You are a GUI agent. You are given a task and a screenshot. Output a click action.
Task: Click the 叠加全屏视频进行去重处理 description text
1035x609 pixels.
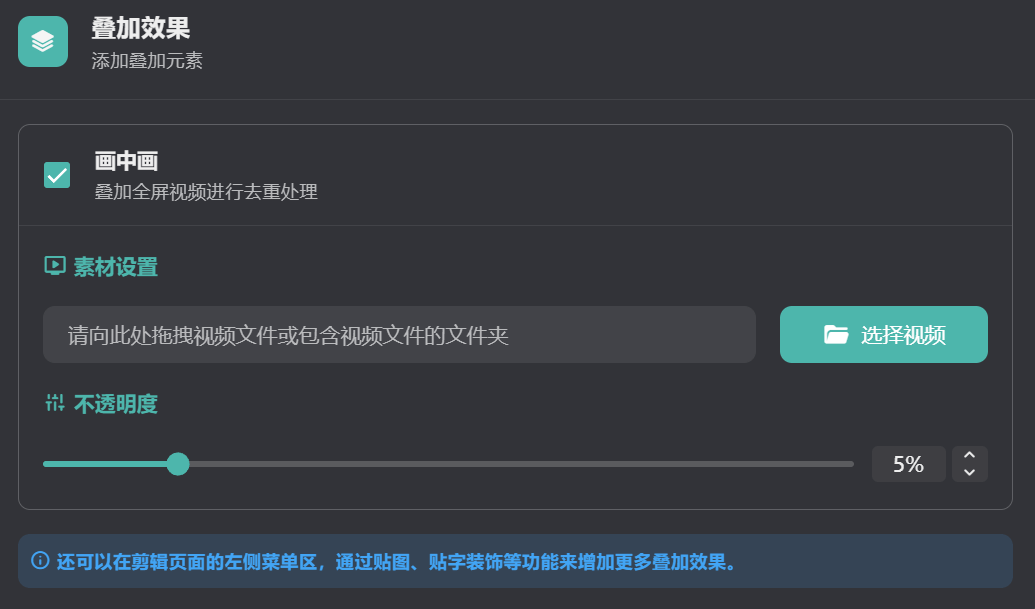[206, 191]
